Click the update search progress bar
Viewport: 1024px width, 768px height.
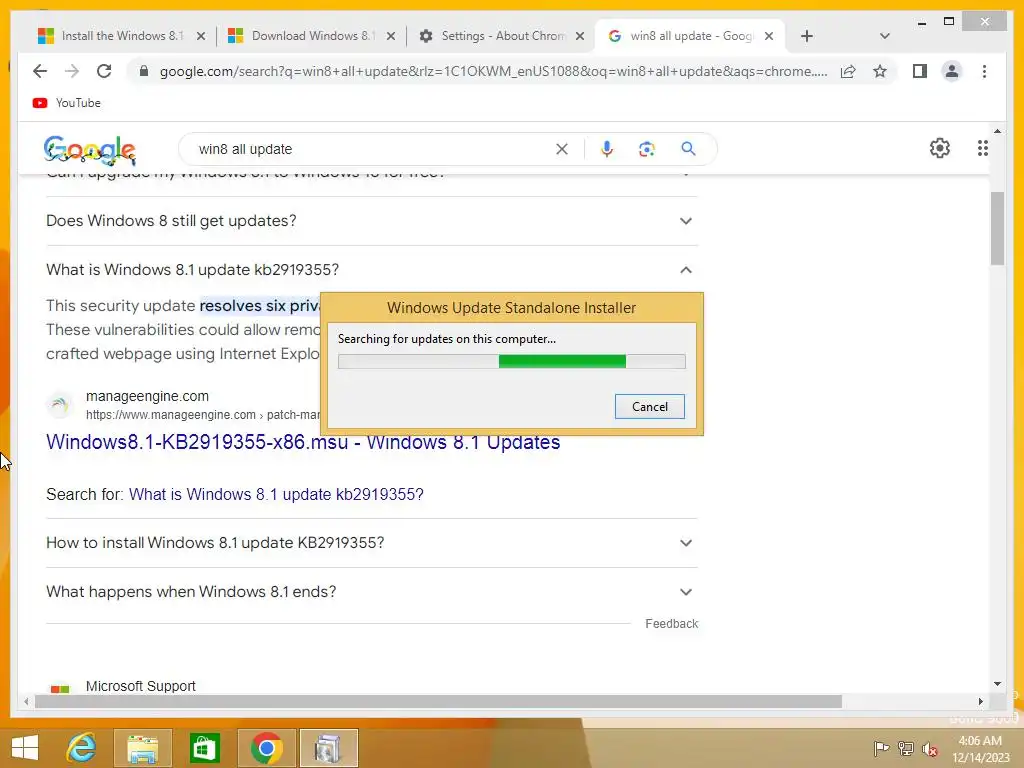point(511,361)
